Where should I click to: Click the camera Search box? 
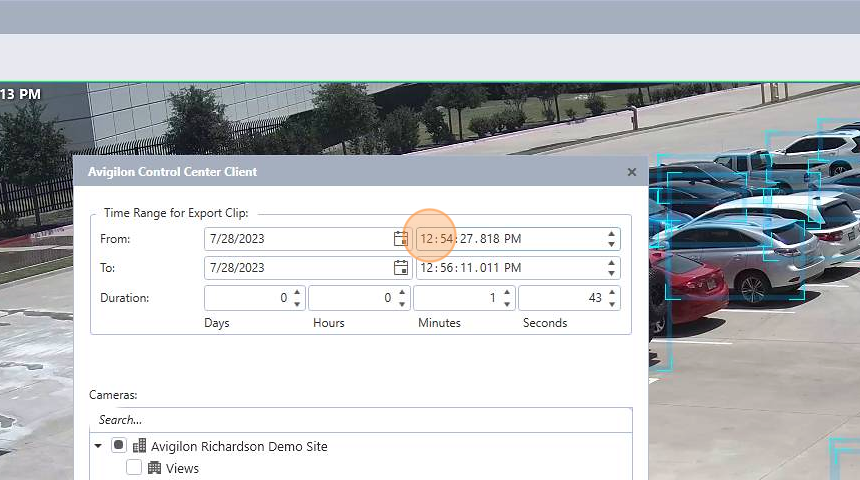pyautogui.click(x=361, y=420)
